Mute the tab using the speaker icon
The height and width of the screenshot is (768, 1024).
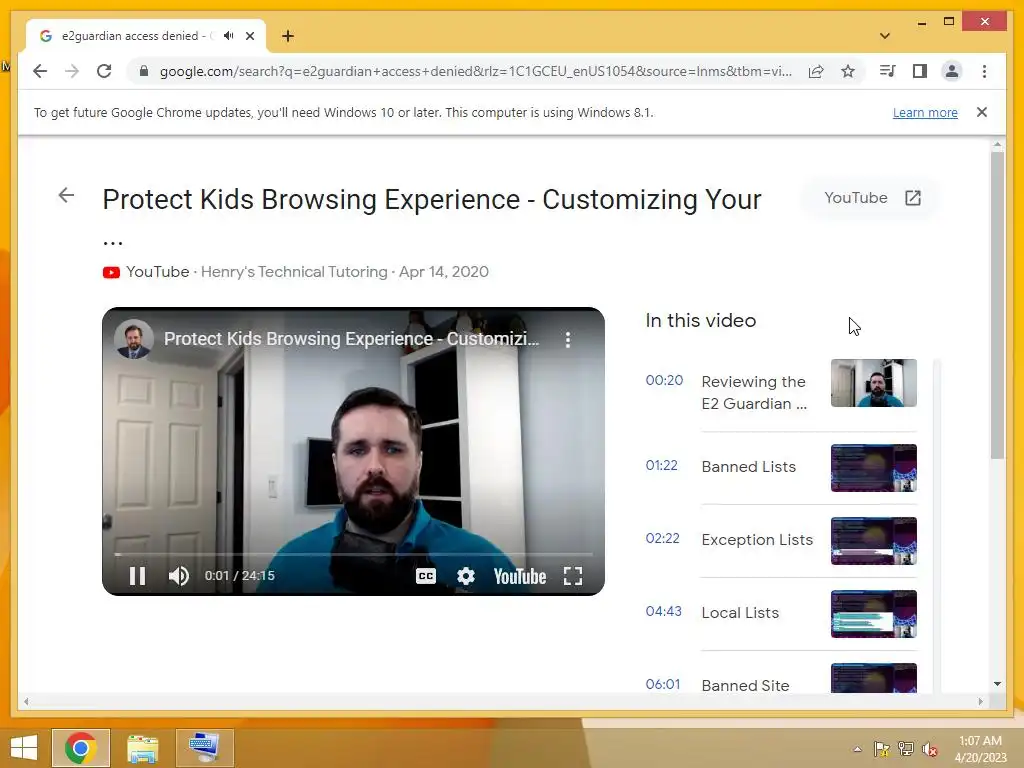tap(228, 36)
